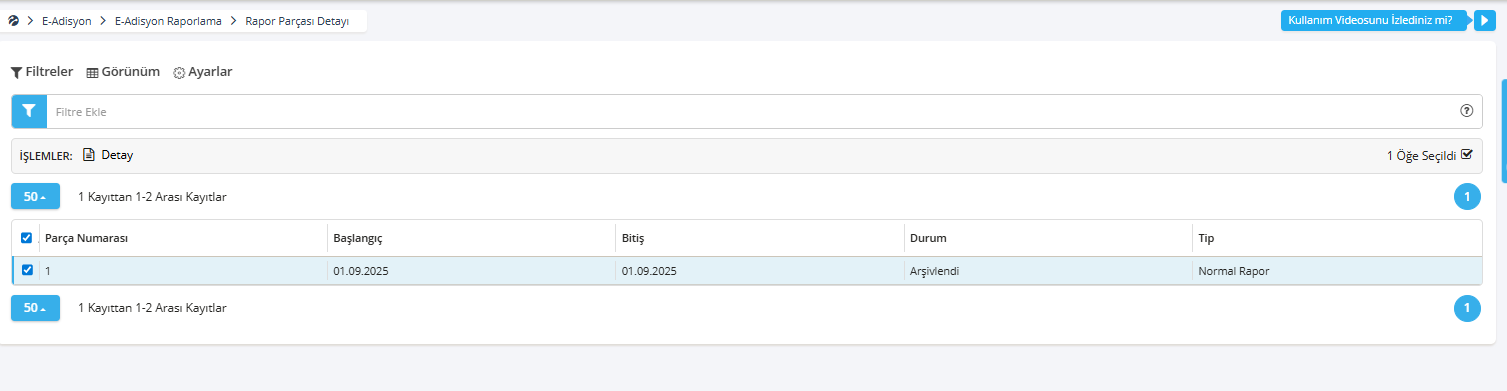Viewport: 1507px width, 391px height.
Task: Open the Görünüm view menu
Action: (123, 72)
